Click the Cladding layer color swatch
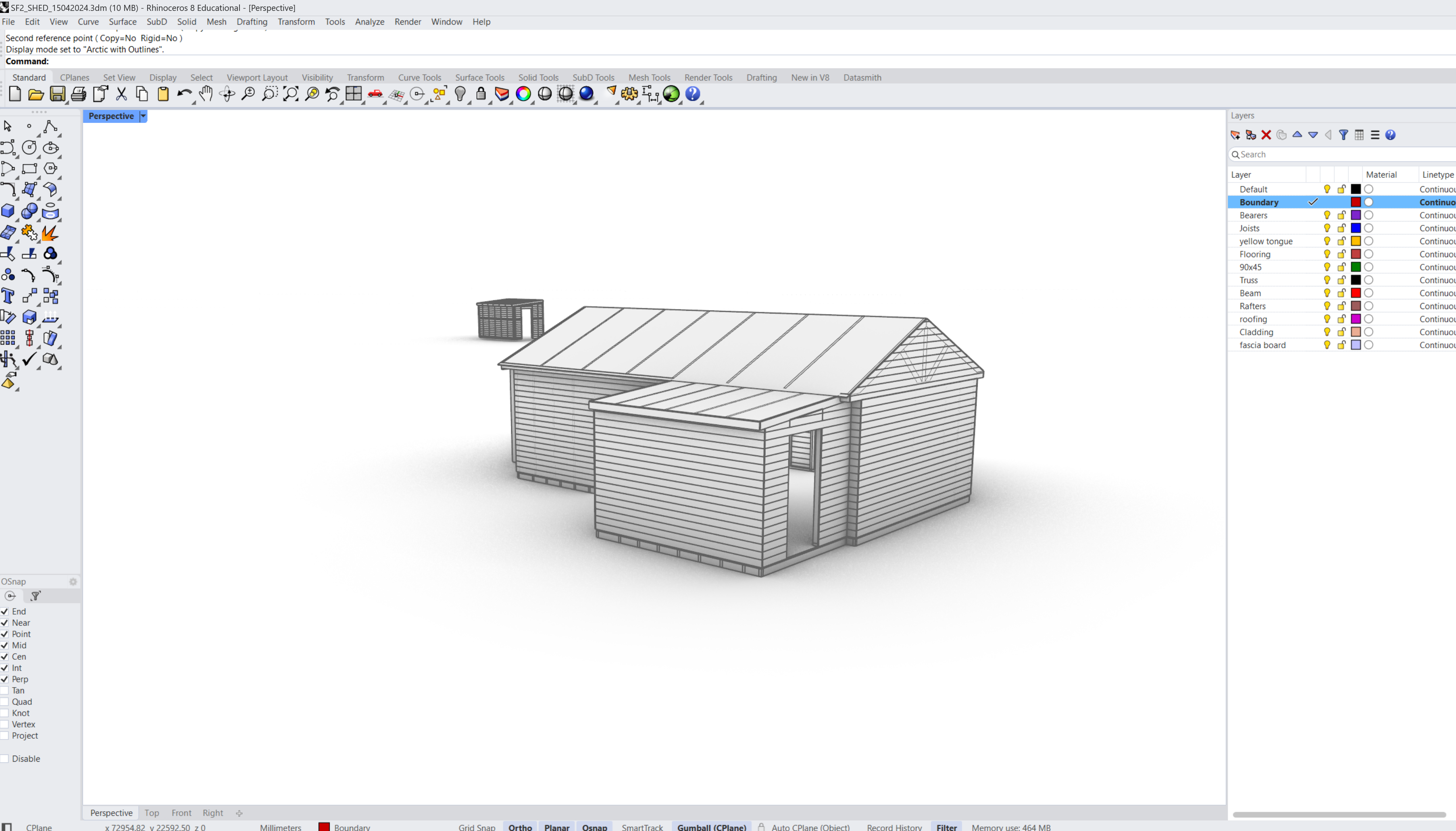 click(x=1356, y=332)
